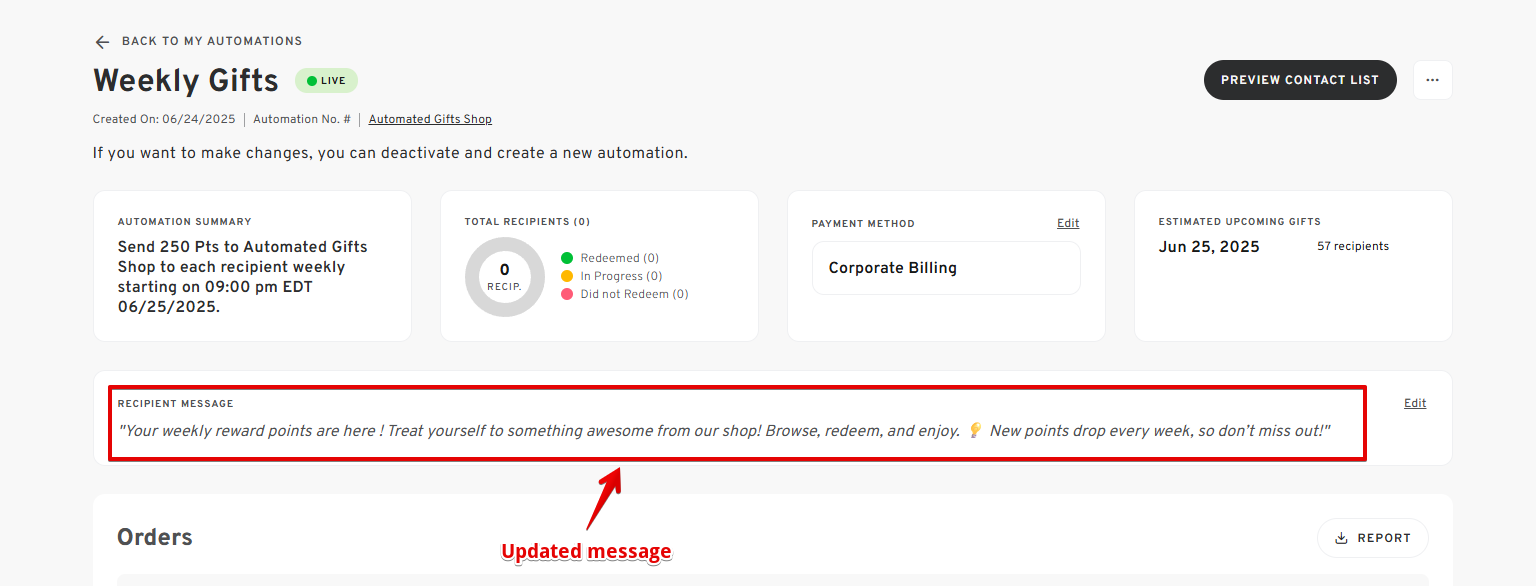This screenshot has height=586, width=1536.
Task: Open the three-dot more options menu
Action: [1432, 80]
